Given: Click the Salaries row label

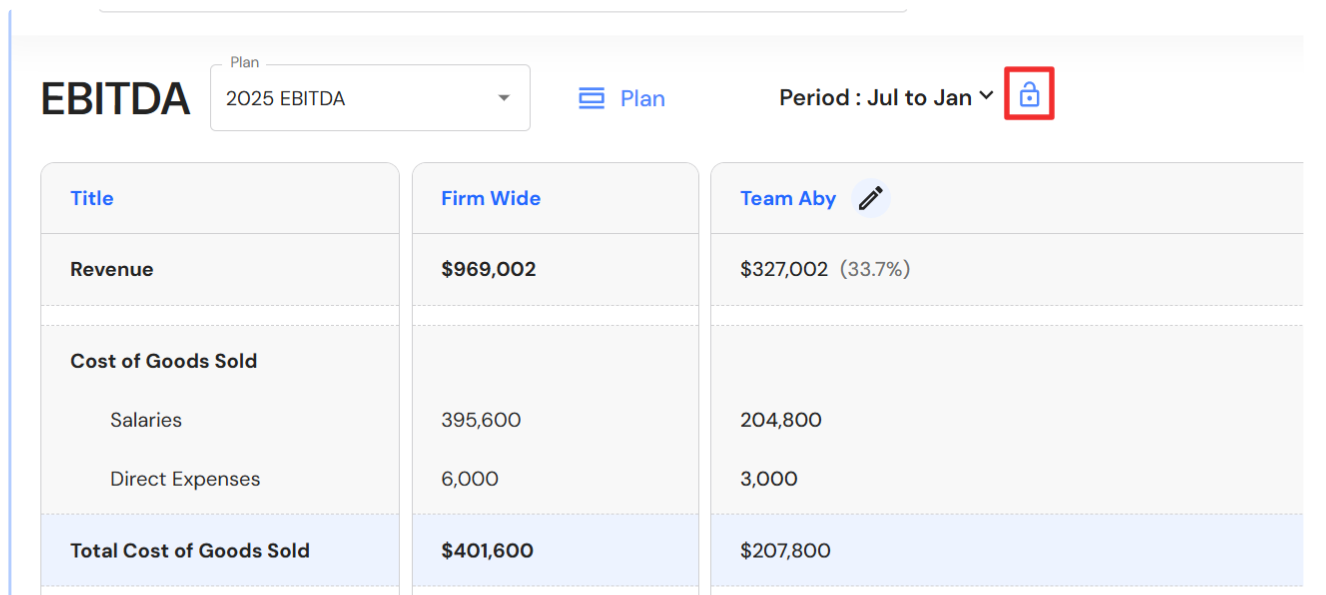Looking at the screenshot, I should click(x=146, y=420).
